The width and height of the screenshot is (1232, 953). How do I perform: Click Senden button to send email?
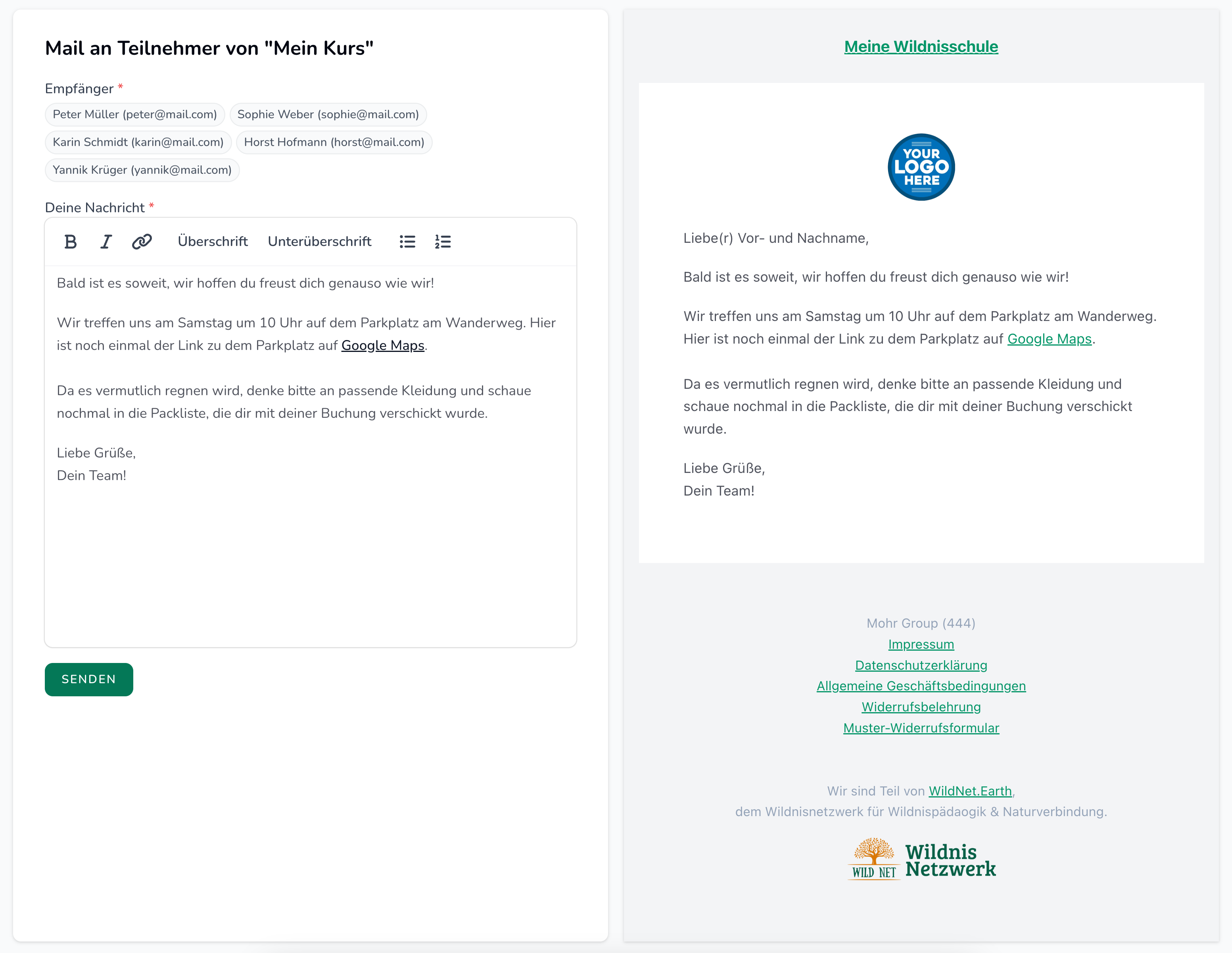[88, 679]
